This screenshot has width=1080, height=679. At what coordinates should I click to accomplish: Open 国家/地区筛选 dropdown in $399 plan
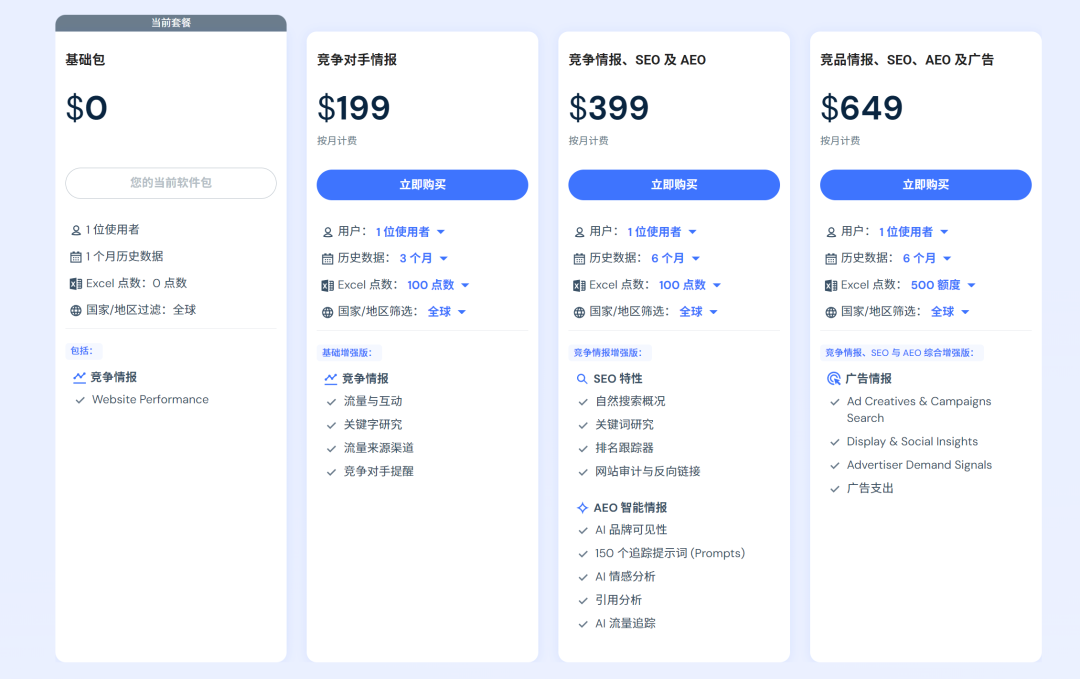coord(698,312)
